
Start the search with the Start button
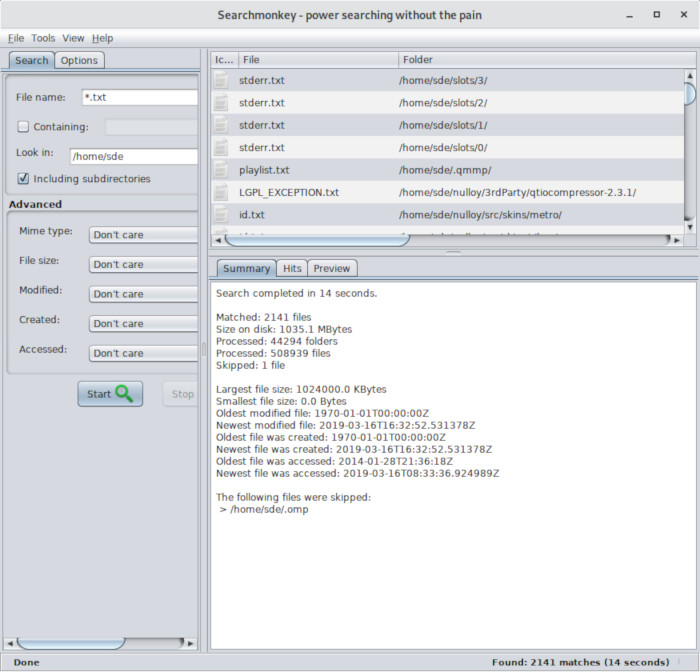click(x=110, y=394)
